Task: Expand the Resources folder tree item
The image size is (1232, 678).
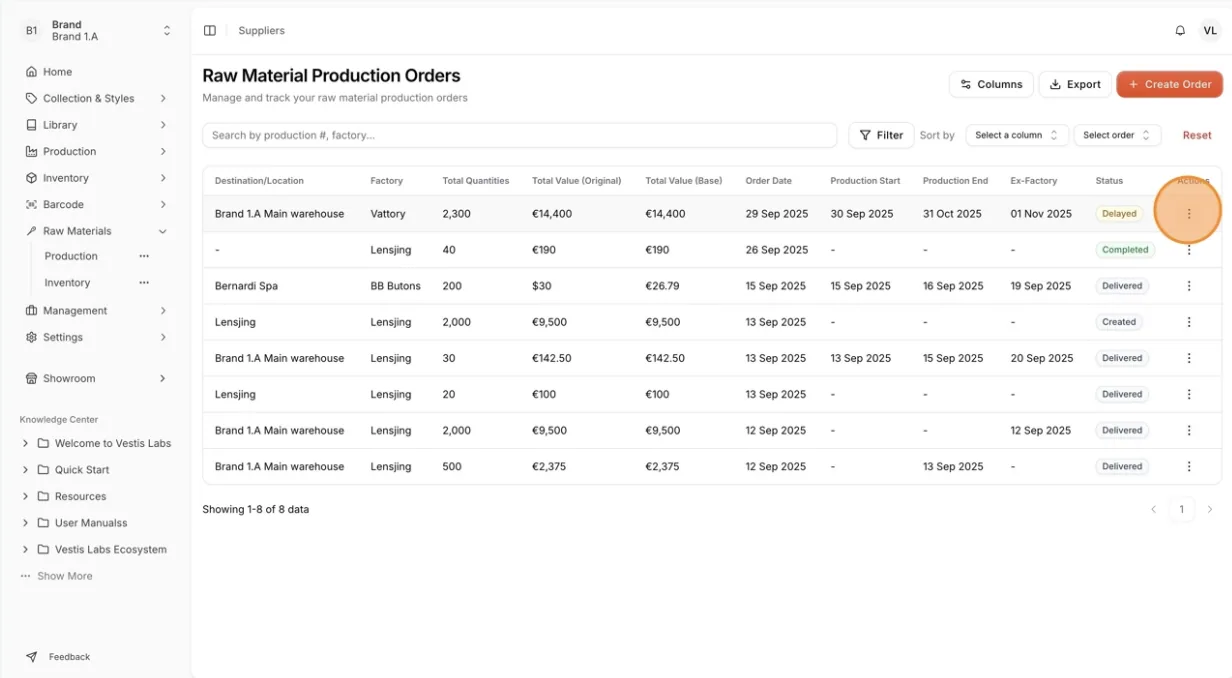Action: click(x=25, y=496)
